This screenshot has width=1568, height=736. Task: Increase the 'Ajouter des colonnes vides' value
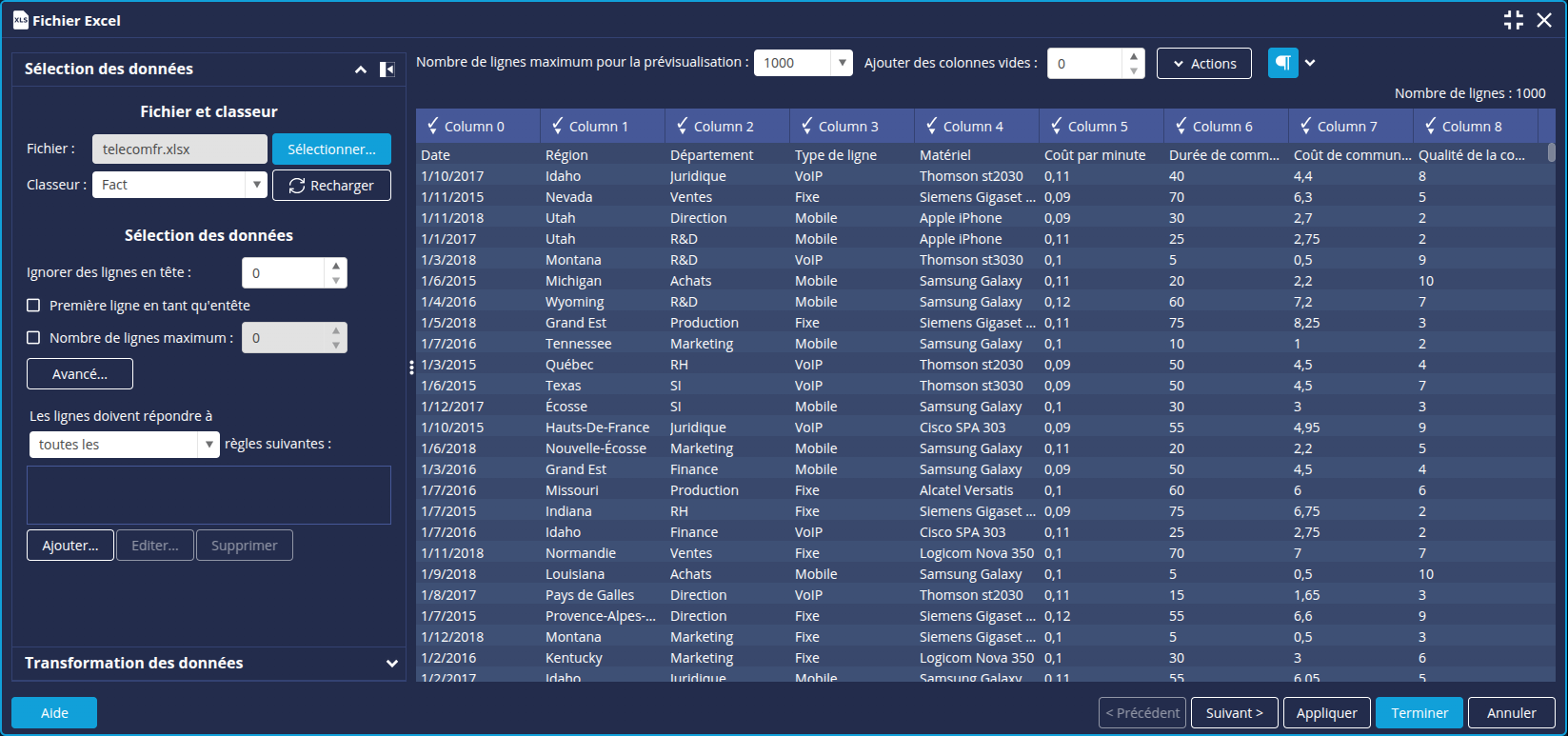coord(1133,56)
